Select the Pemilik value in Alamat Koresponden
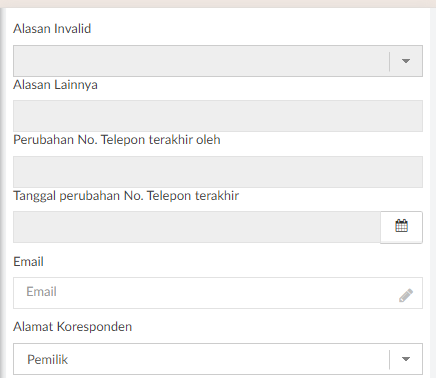436x378 pixels. tap(47, 359)
